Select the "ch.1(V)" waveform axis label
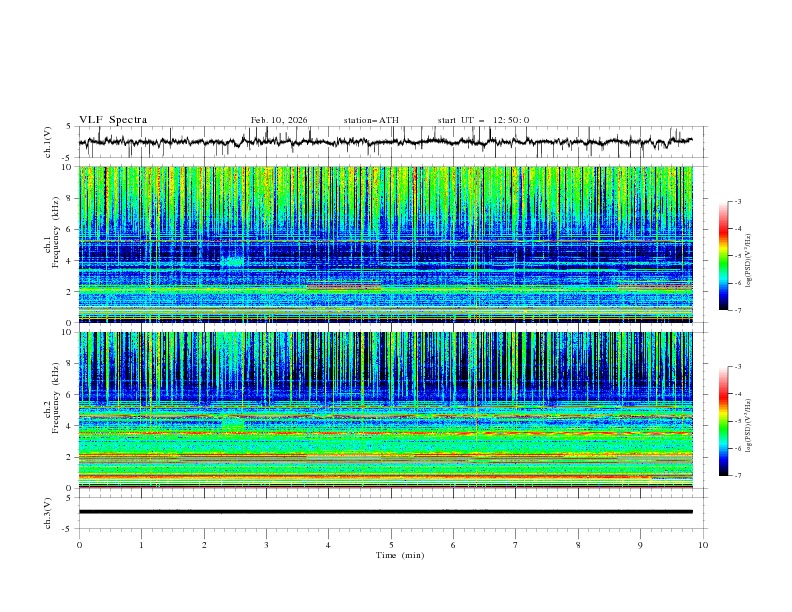This screenshot has height=612, width=792. tap(48, 142)
